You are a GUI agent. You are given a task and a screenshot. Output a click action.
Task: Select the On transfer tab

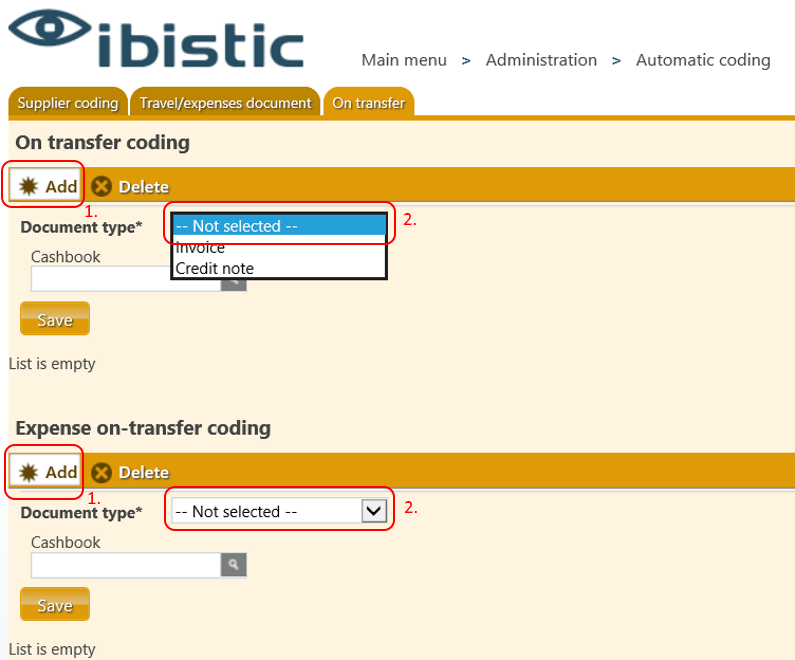(x=369, y=102)
